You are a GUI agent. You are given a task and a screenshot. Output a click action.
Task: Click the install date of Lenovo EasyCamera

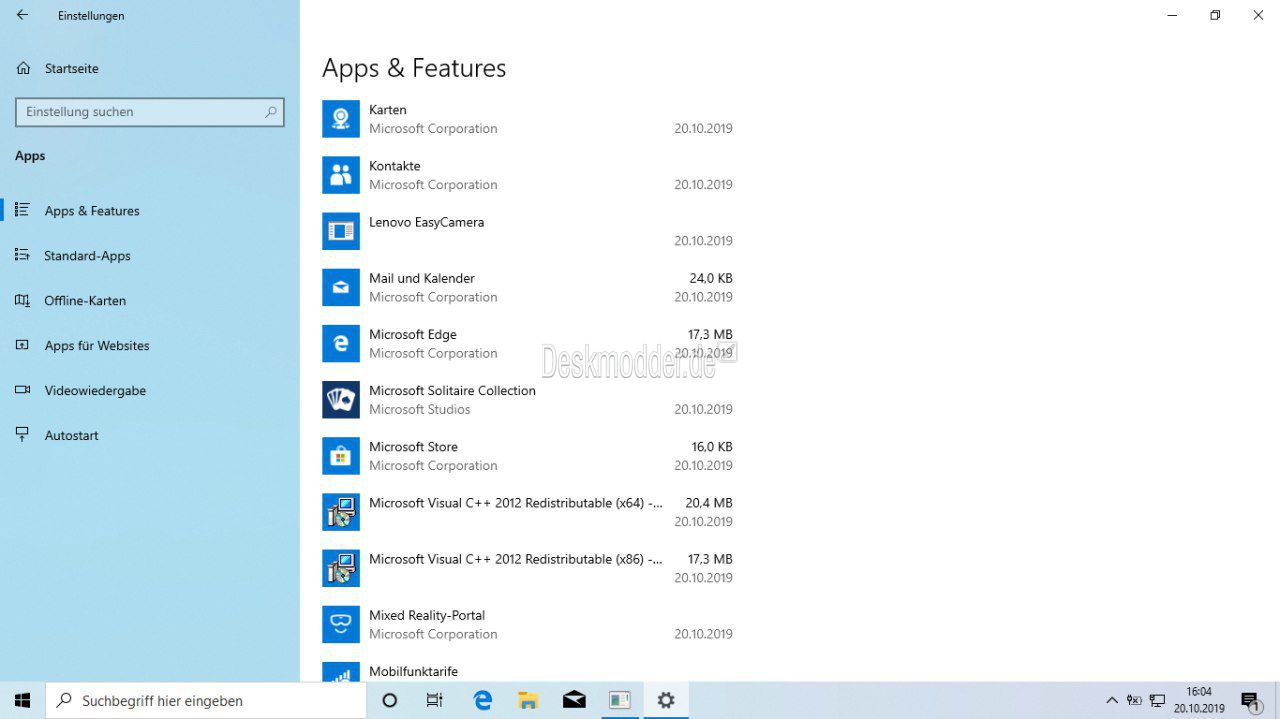tap(703, 240)
